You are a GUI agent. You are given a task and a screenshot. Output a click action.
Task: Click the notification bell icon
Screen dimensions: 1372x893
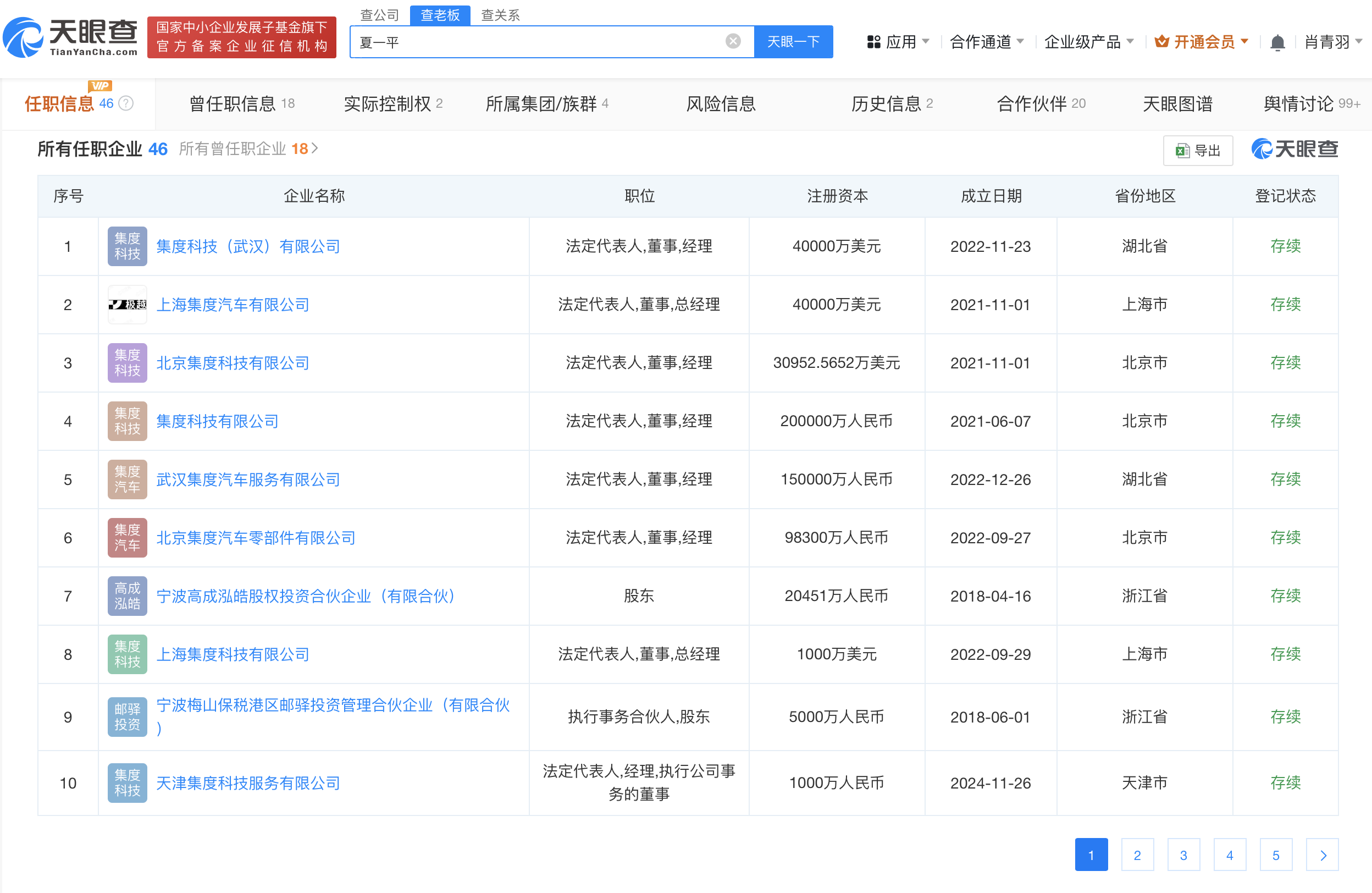pos(1277,42)
